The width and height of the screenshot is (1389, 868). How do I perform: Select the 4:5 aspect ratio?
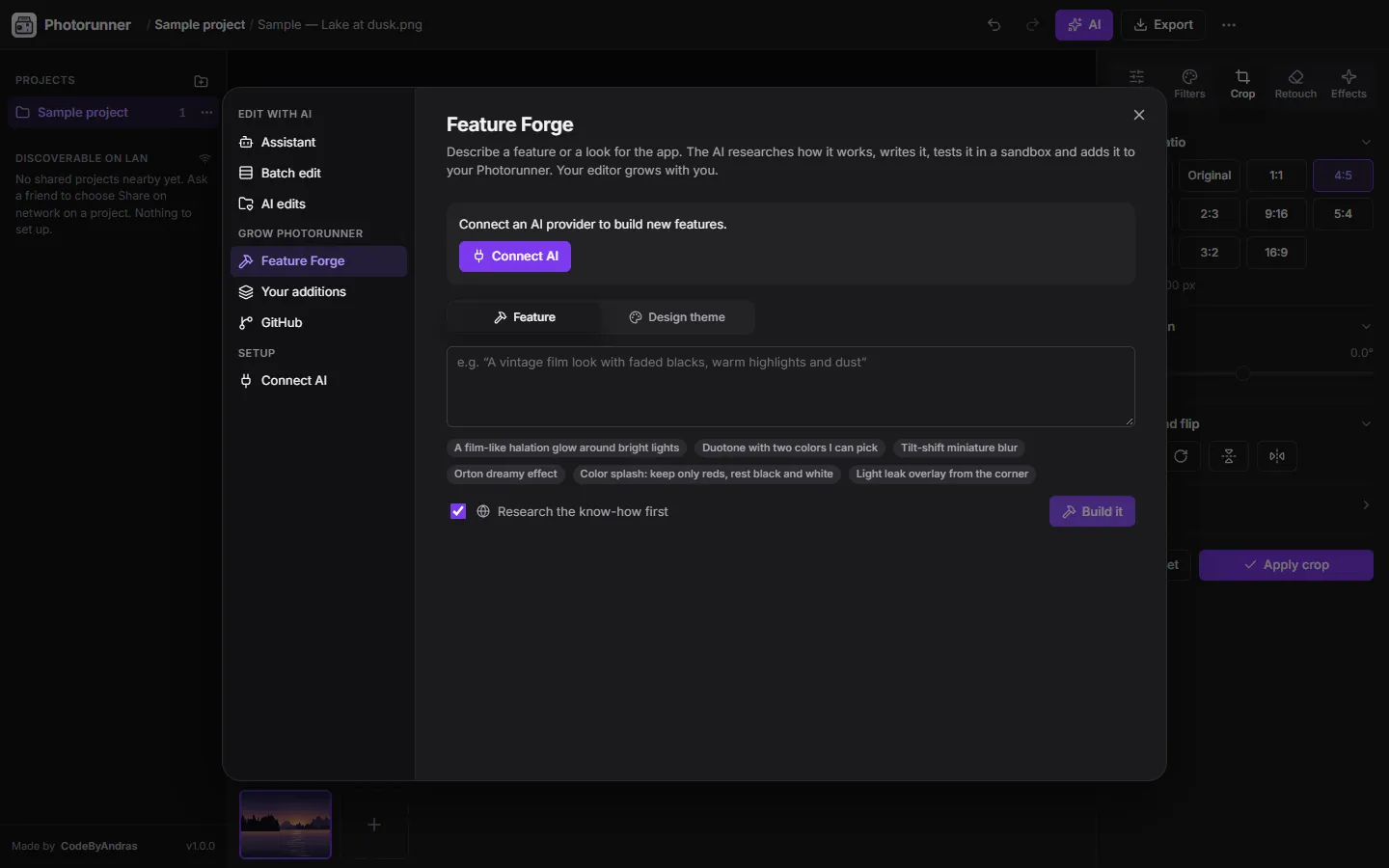click(1343, 176)
